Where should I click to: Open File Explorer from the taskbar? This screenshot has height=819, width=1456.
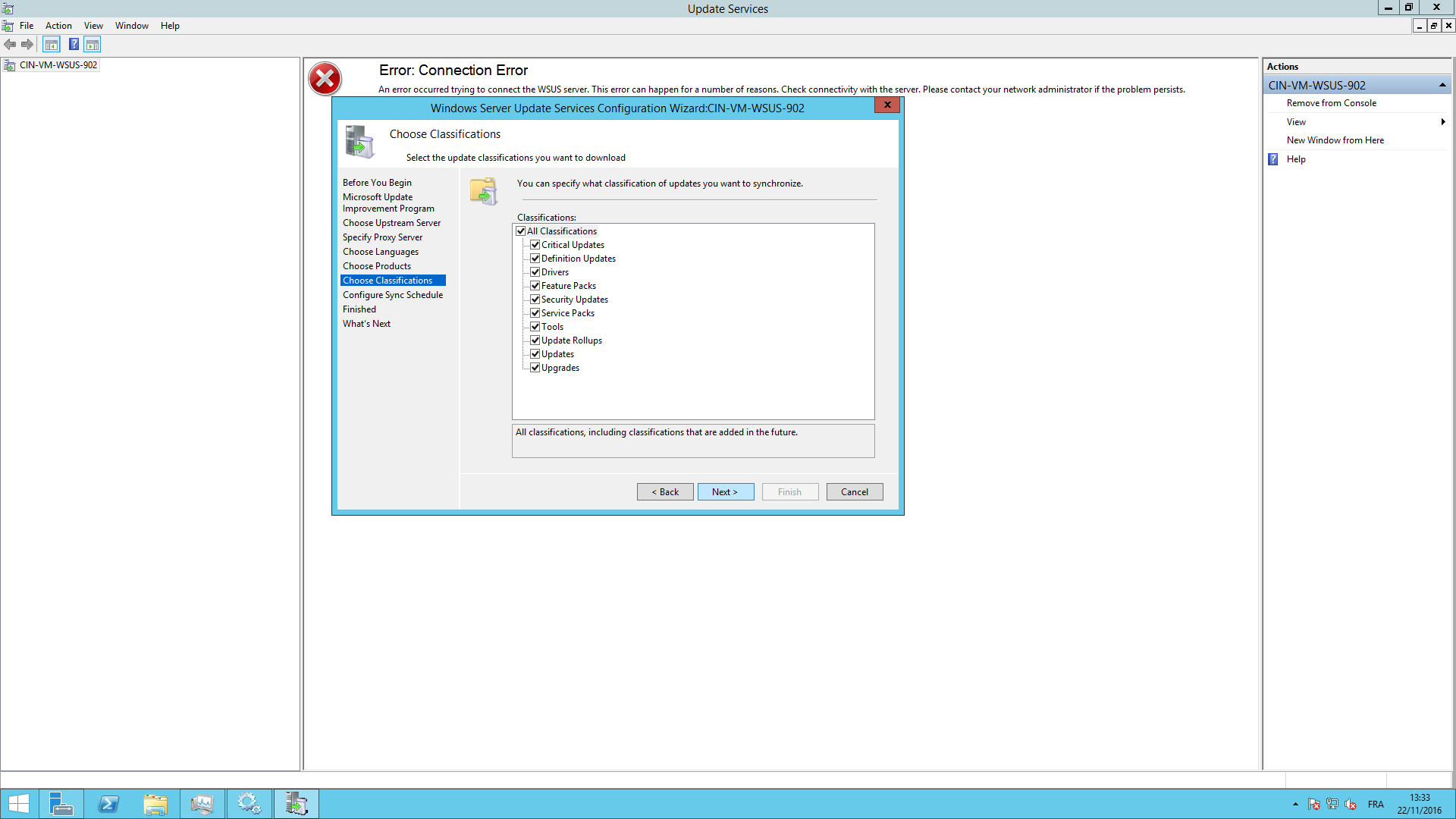155,804
